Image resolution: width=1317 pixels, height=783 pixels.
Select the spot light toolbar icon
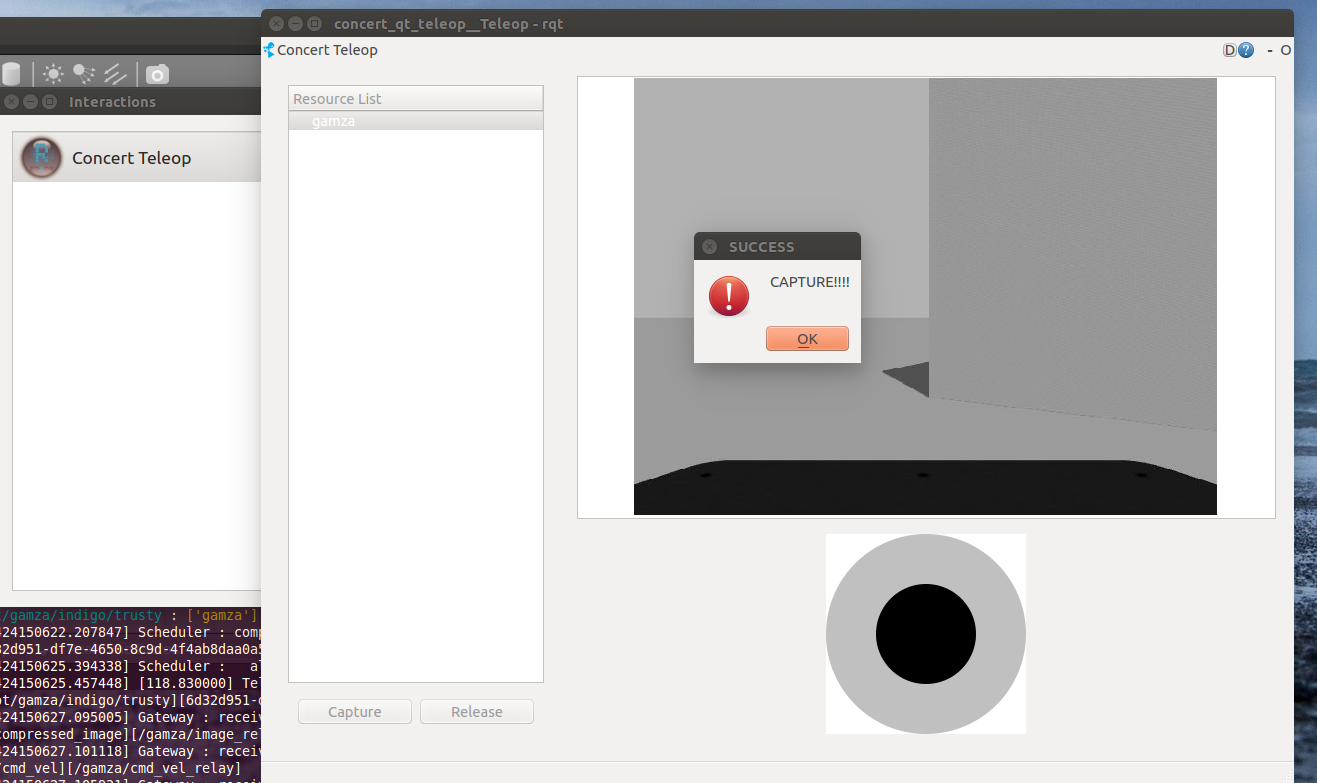[x=84, y=74]
